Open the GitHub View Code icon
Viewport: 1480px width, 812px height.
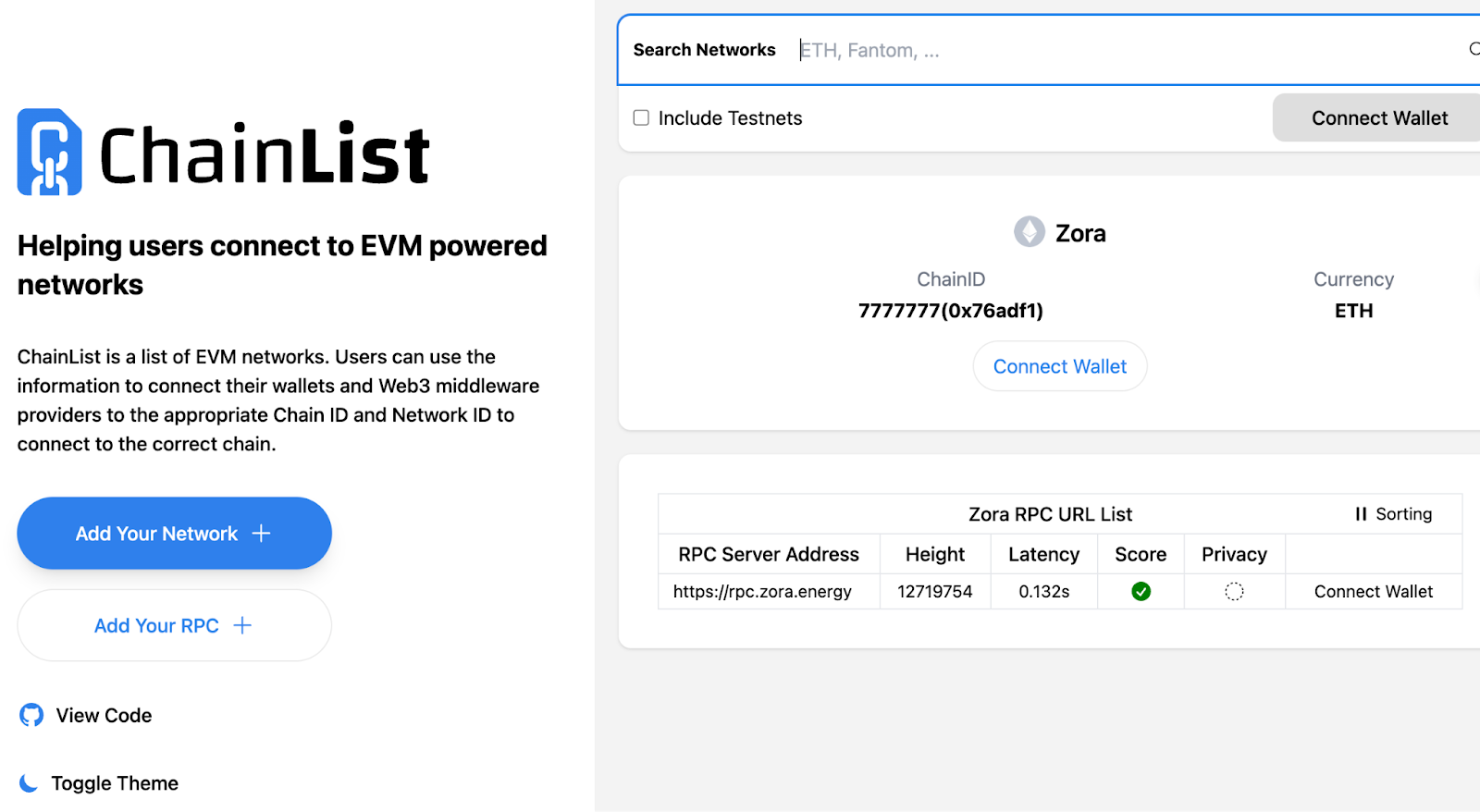(31, 715)
